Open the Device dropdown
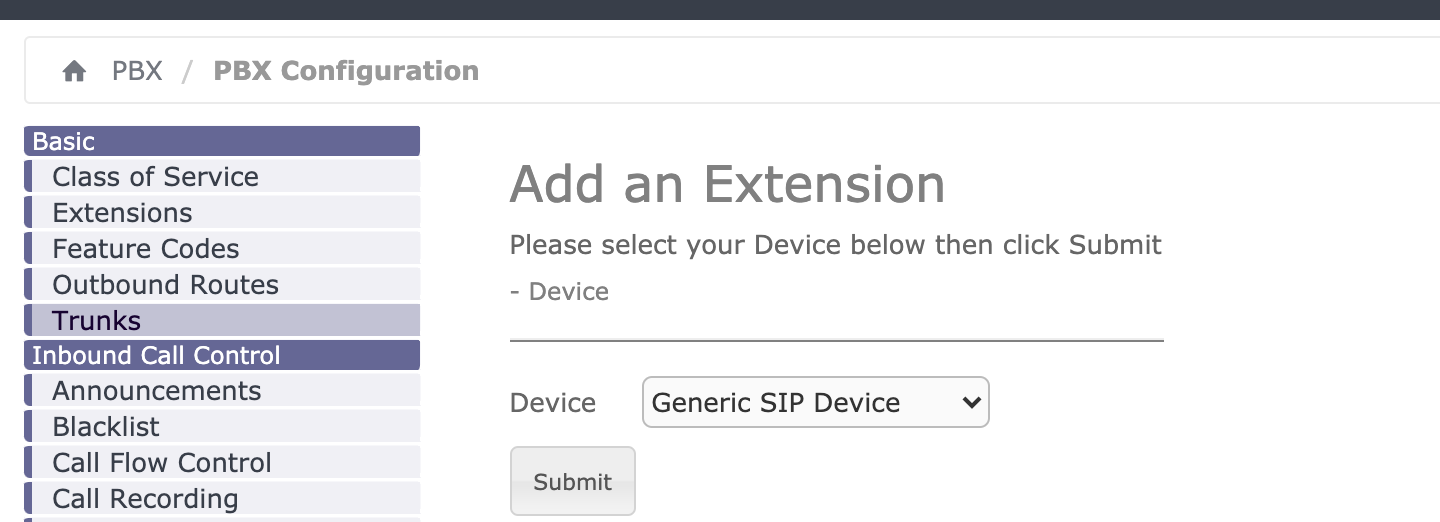1440x522 pixels. [815, 402]
